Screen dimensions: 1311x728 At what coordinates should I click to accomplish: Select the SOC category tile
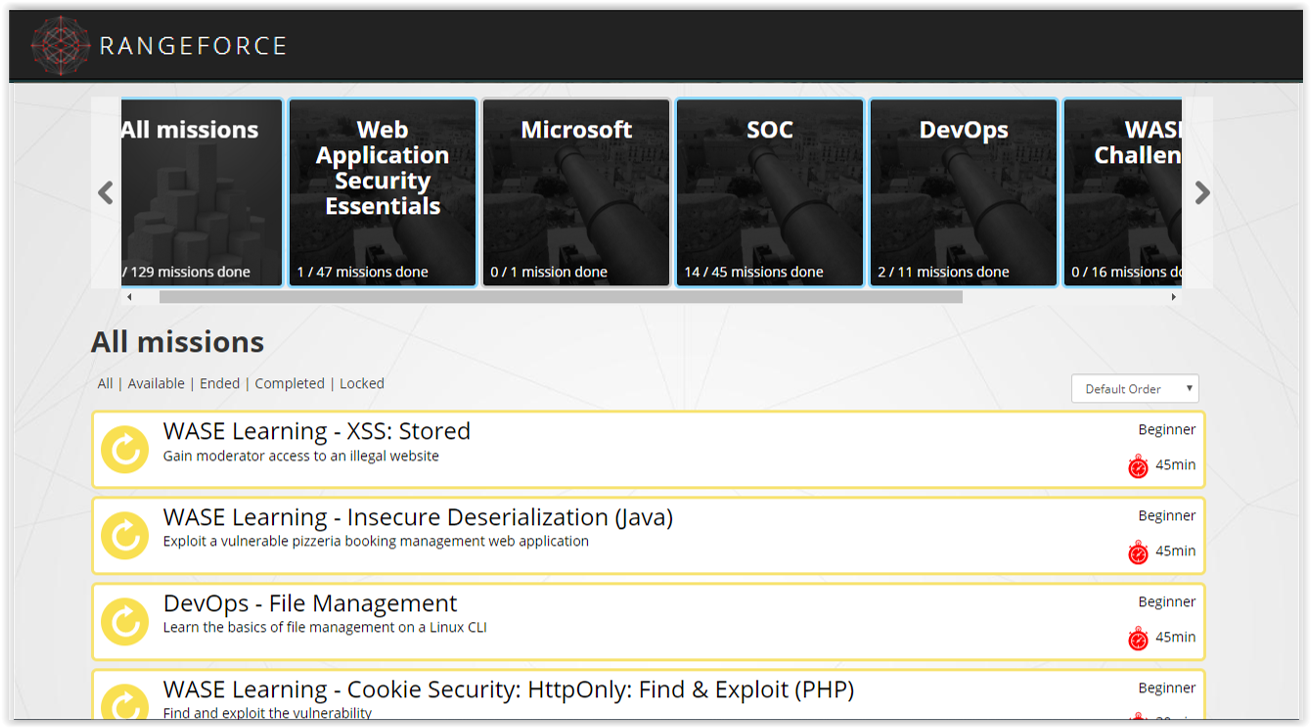(769, 192)
